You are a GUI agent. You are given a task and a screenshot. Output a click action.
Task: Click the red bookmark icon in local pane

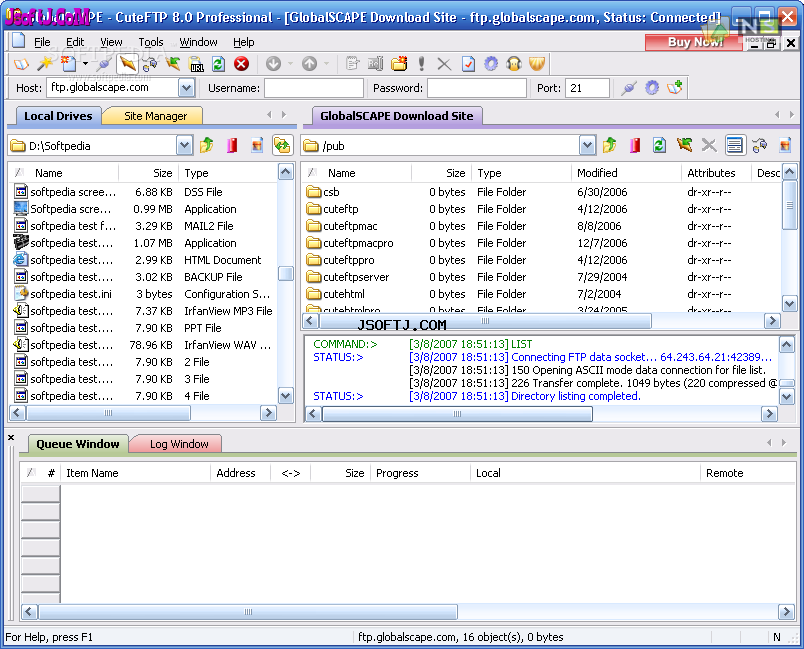pyautogui.click(x=232, y=146)
